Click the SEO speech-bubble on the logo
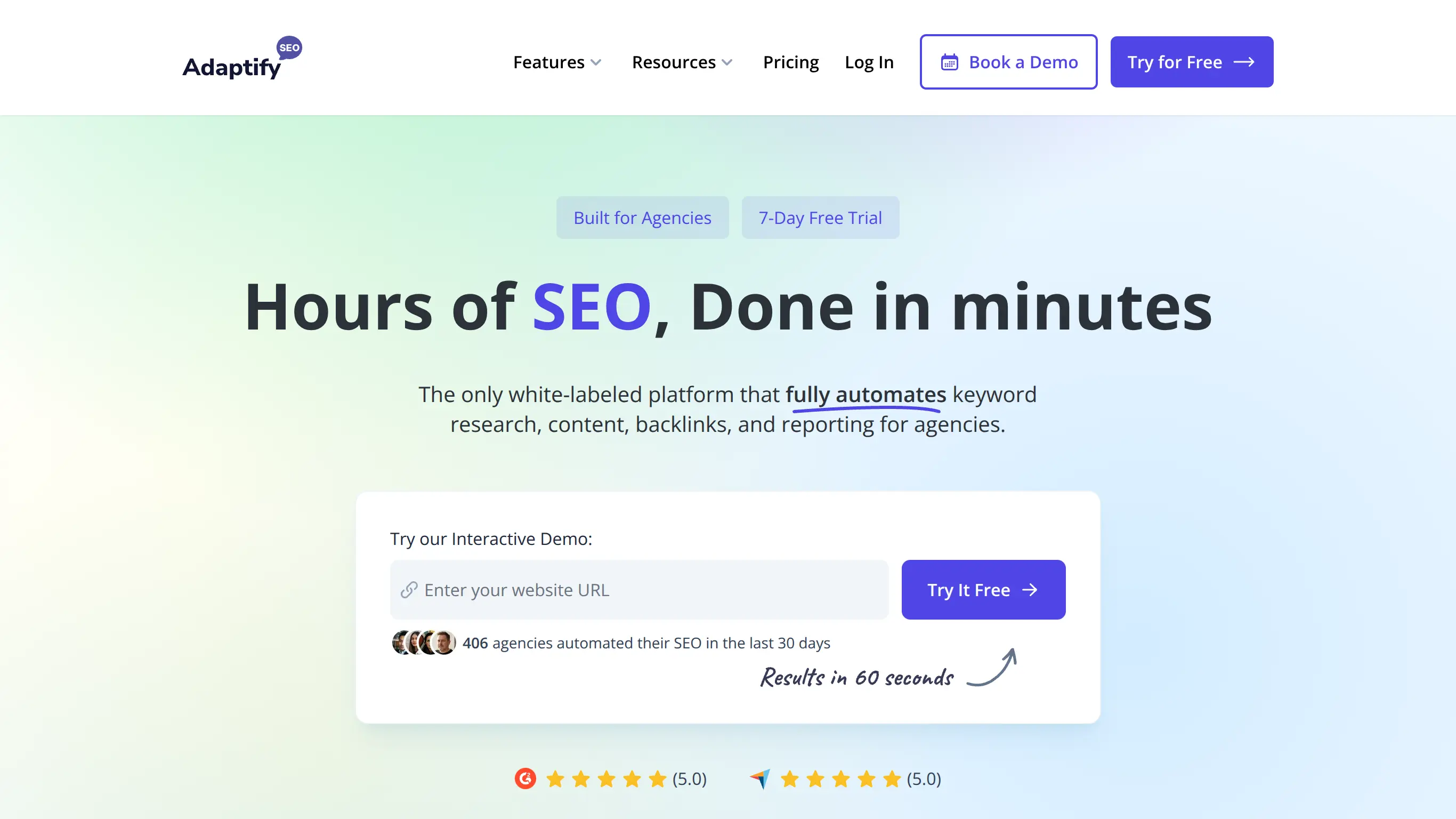Viewport: 1456px width, 819px height. coord(289,48)
